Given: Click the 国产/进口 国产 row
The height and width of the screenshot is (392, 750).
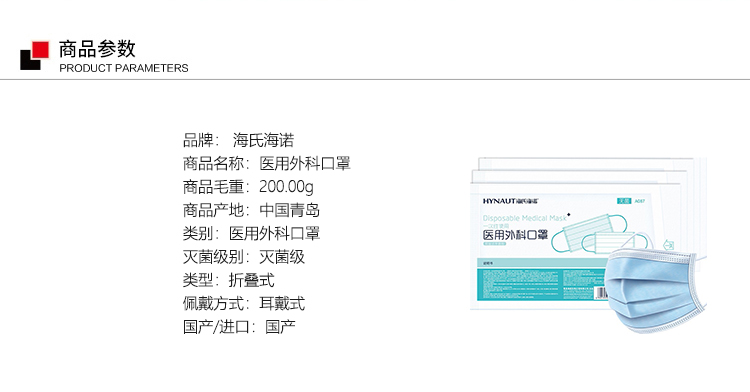Looking at the screenshot, I should coord(239,327).
